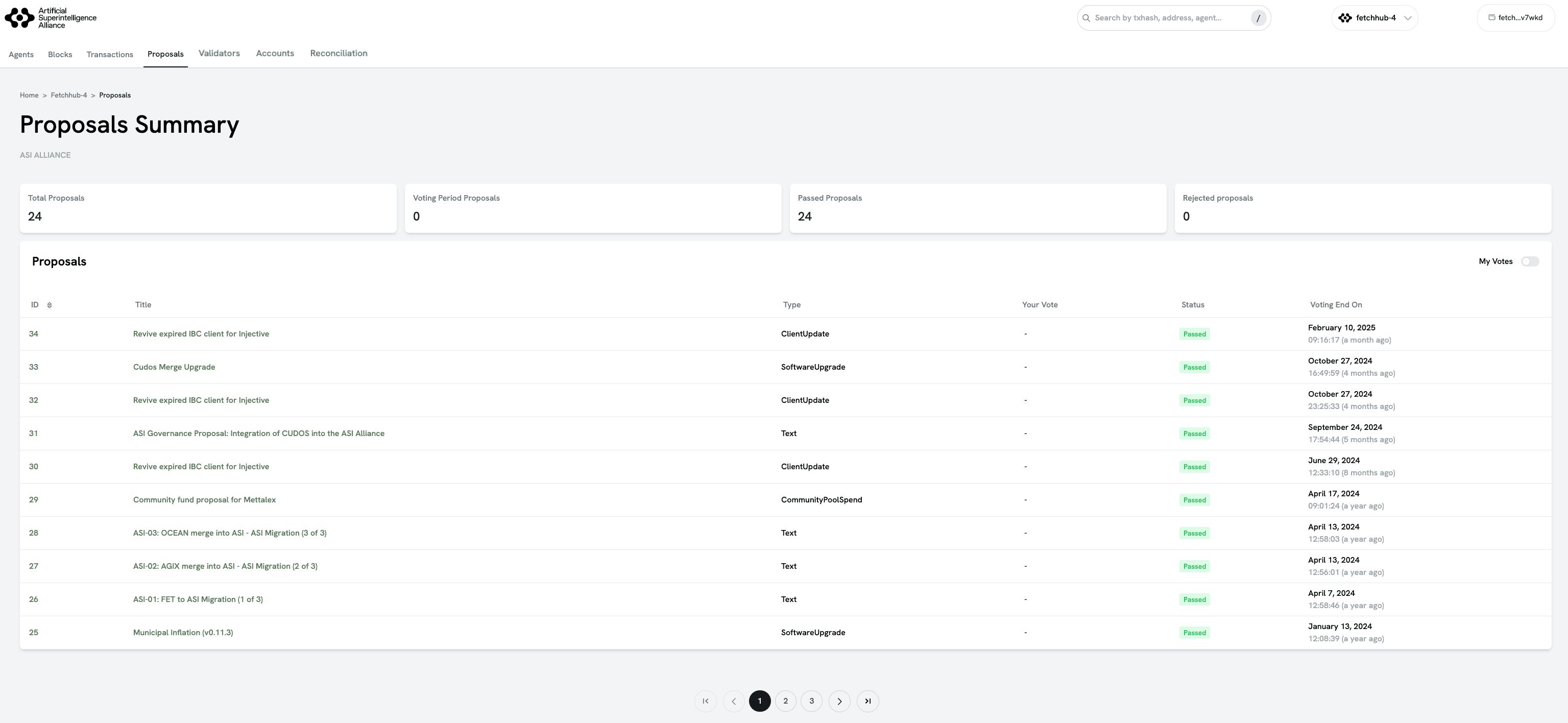Open Community fund proposal for Mettalex
The height and width of the screenshot is (723, 1568).
coord(204,500)
